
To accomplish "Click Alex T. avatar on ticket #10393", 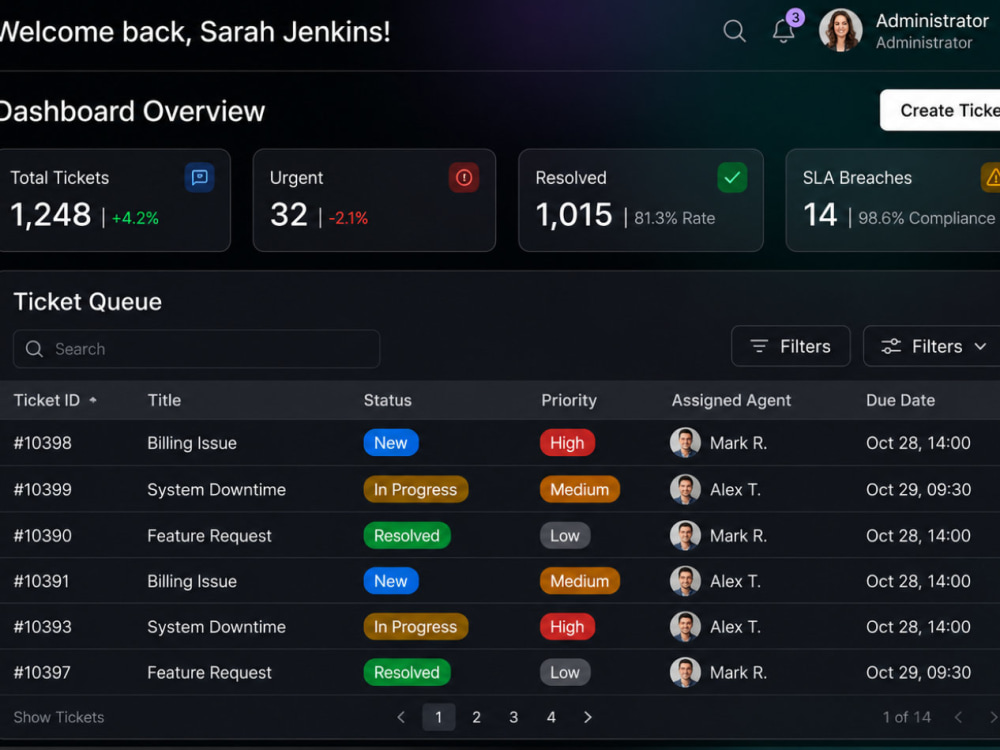I will click(686, 627).
